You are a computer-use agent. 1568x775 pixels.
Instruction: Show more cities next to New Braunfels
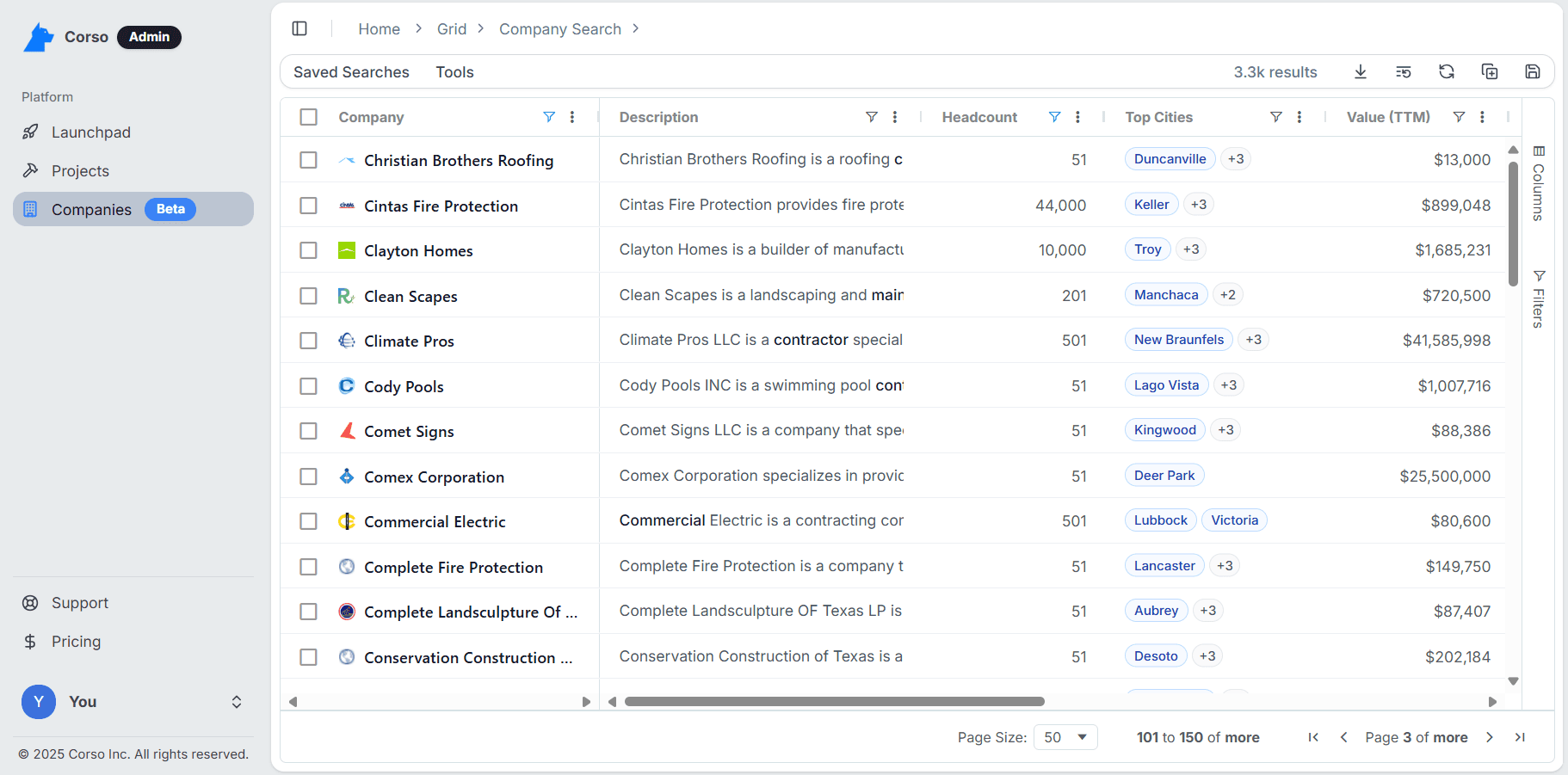coord(1254,340)
